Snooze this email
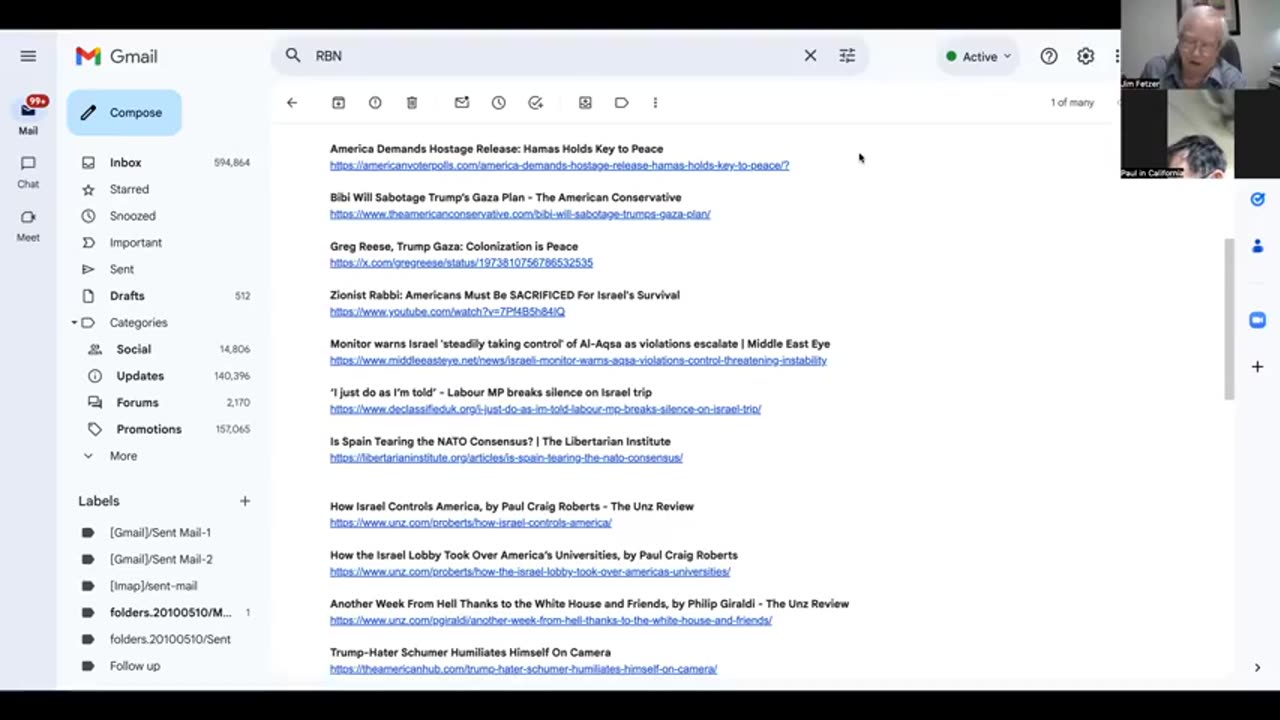1280x720 pixels. coord(498,102)
